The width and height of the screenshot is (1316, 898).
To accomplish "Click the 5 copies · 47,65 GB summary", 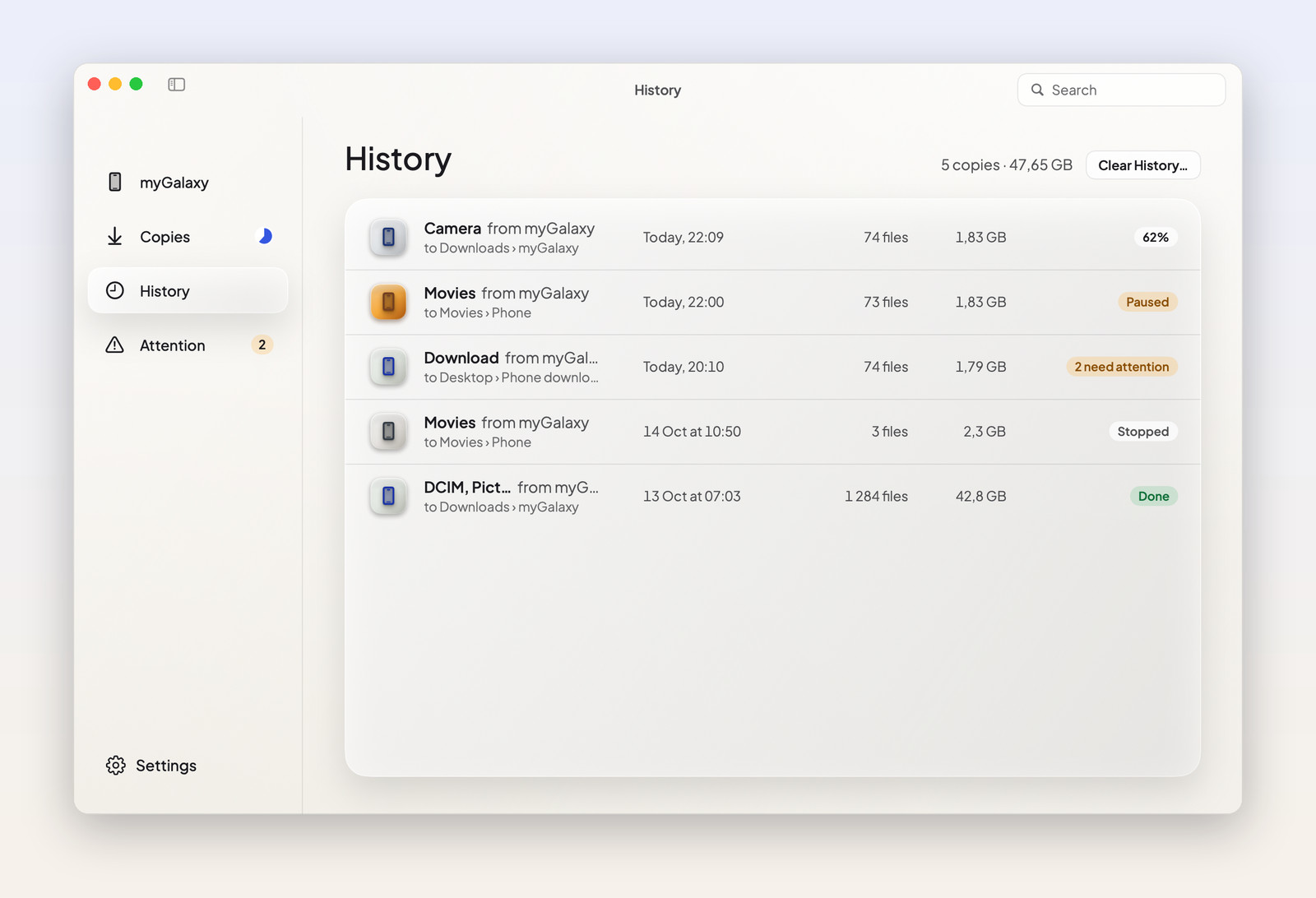I will pos(1007,165).
